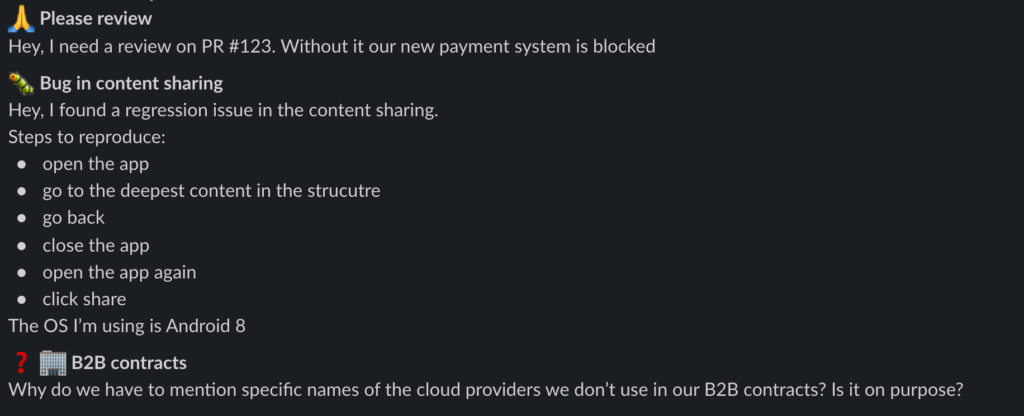Click the "close the app" step
1024x416 pixels.
(95, 245)
